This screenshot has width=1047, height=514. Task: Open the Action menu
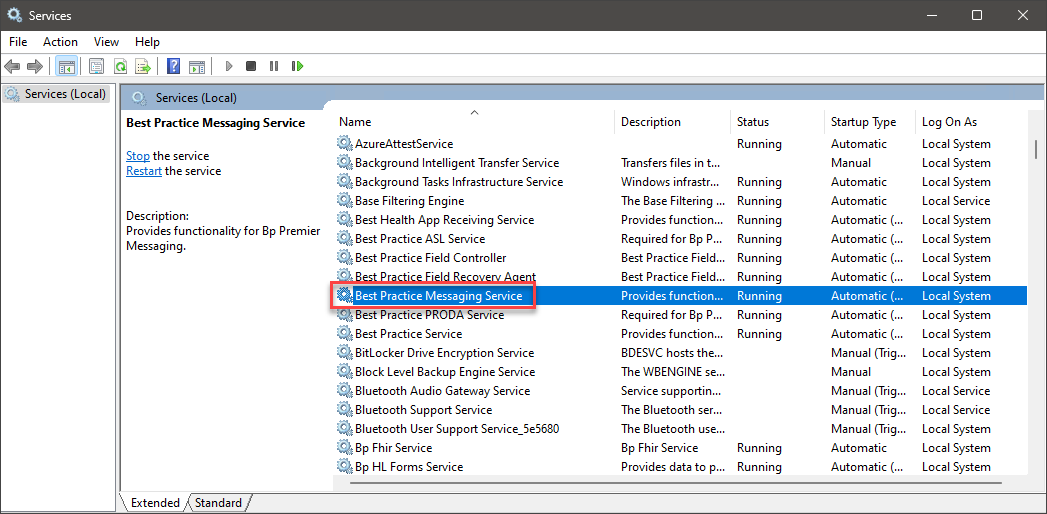pos(61,42)
